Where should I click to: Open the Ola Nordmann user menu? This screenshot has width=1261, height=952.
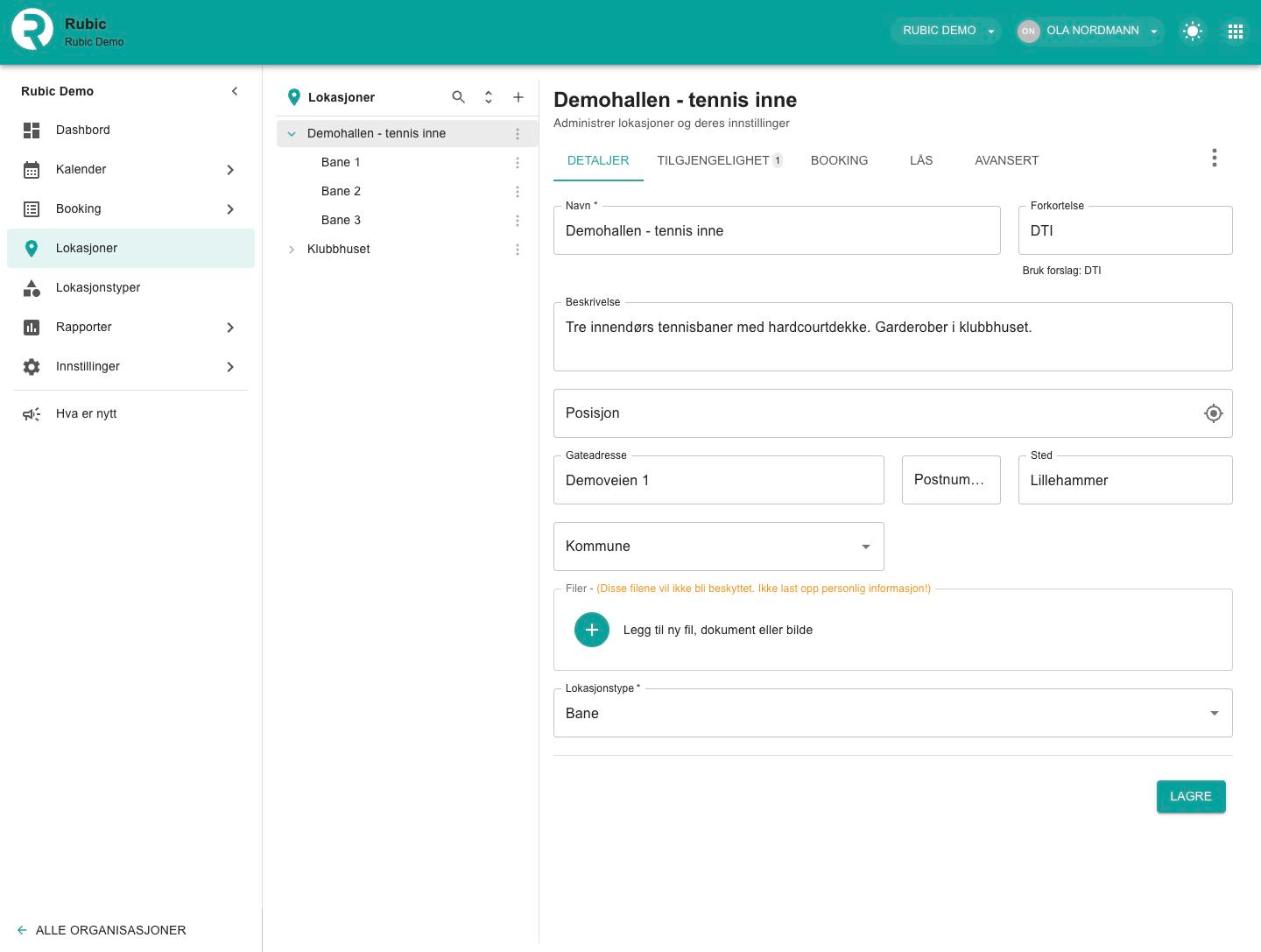coord(1090,31)
